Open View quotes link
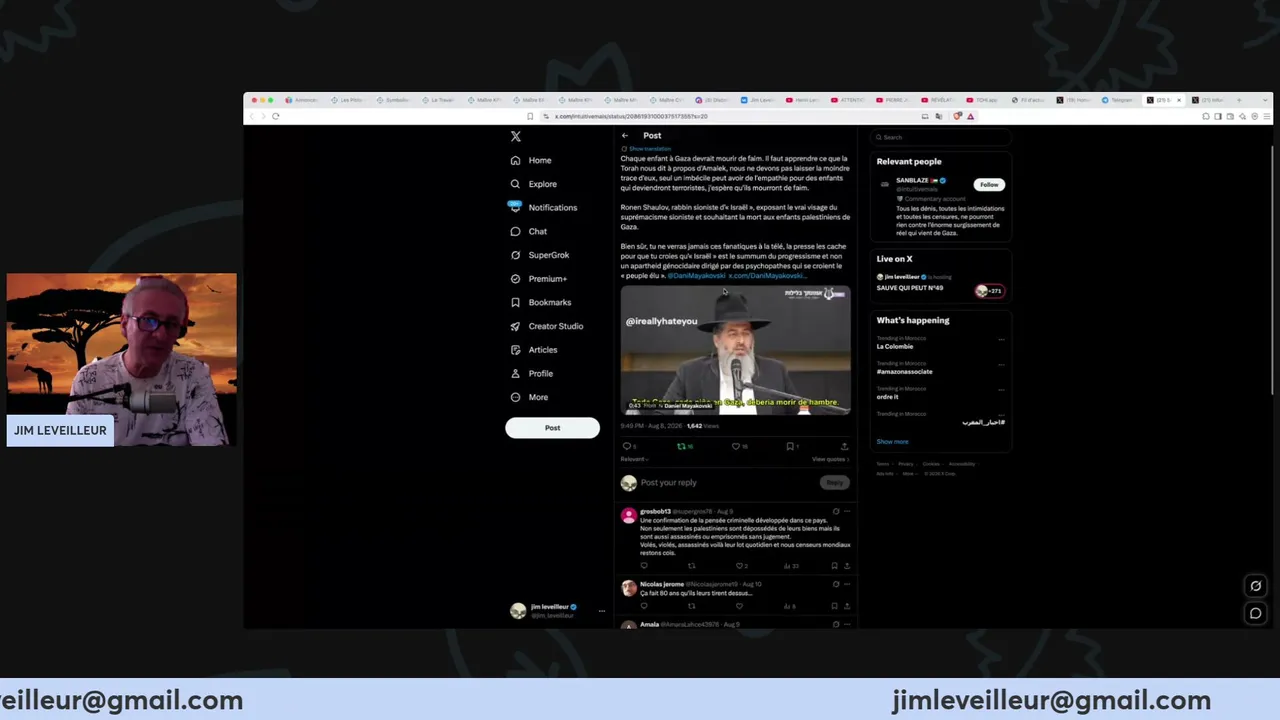The height and width of the screenshot is (720, 1280). pyautogui.click(x=830, y=459)
